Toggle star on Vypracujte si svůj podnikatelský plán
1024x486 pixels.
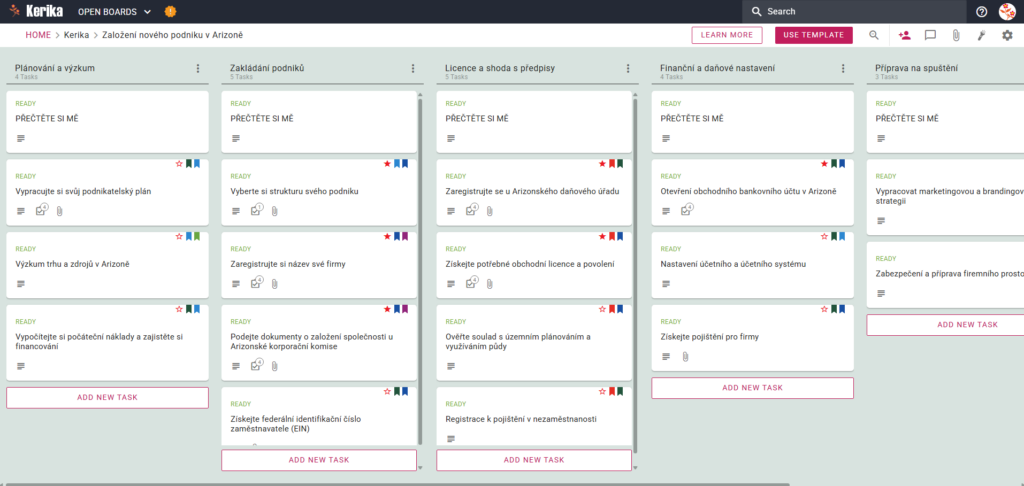click(x=178, y=164)
